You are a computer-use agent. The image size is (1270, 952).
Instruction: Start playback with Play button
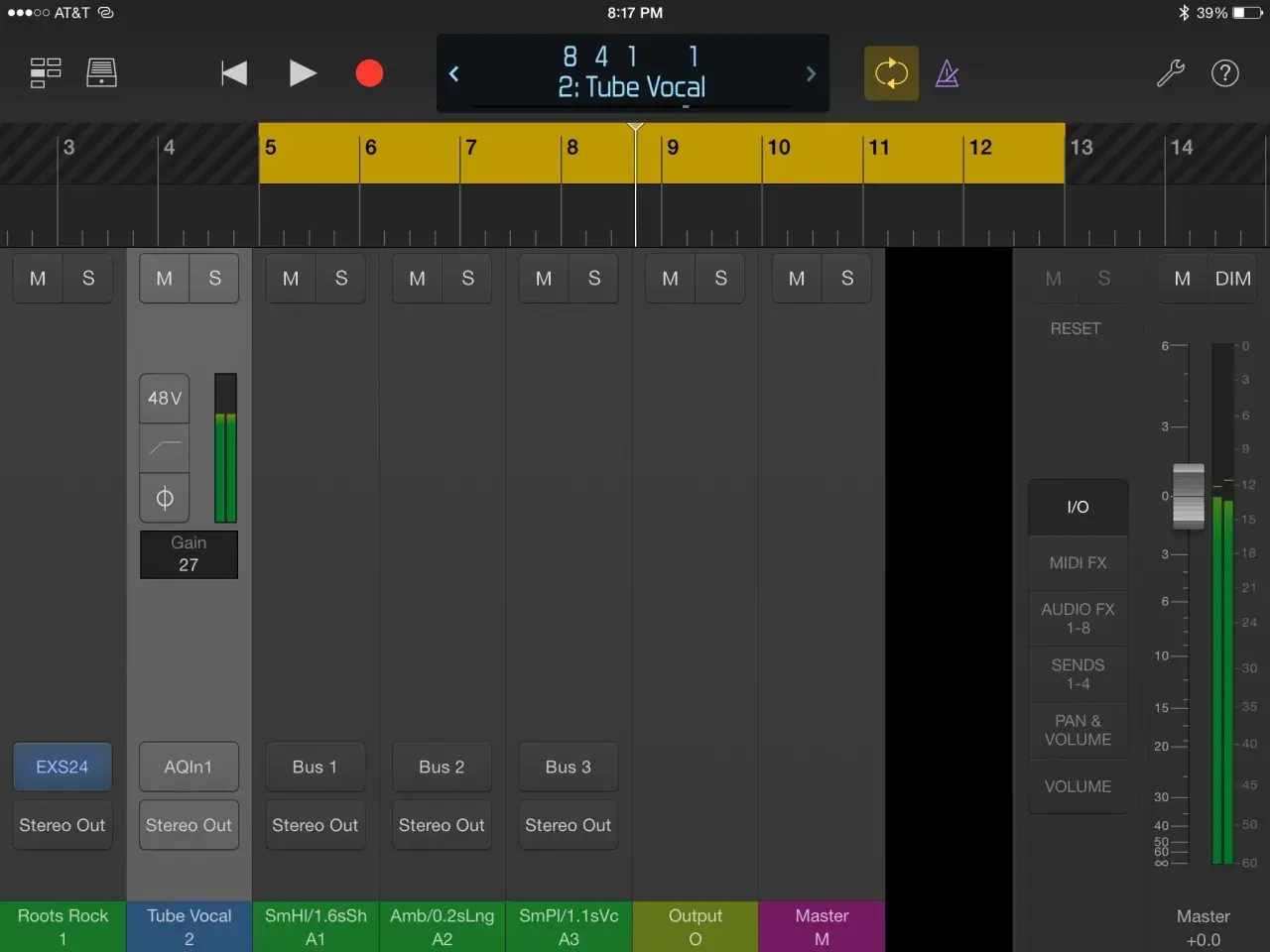(x=303, y=73)
